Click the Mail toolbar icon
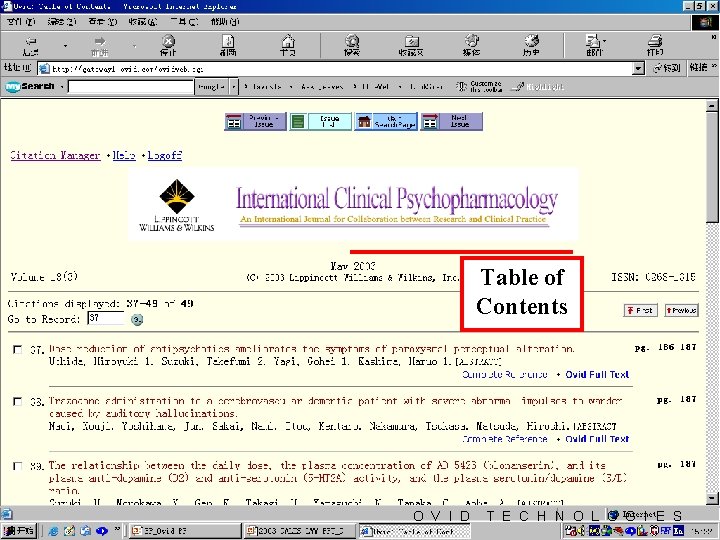The image size is (720, 540). click(593, 45)
